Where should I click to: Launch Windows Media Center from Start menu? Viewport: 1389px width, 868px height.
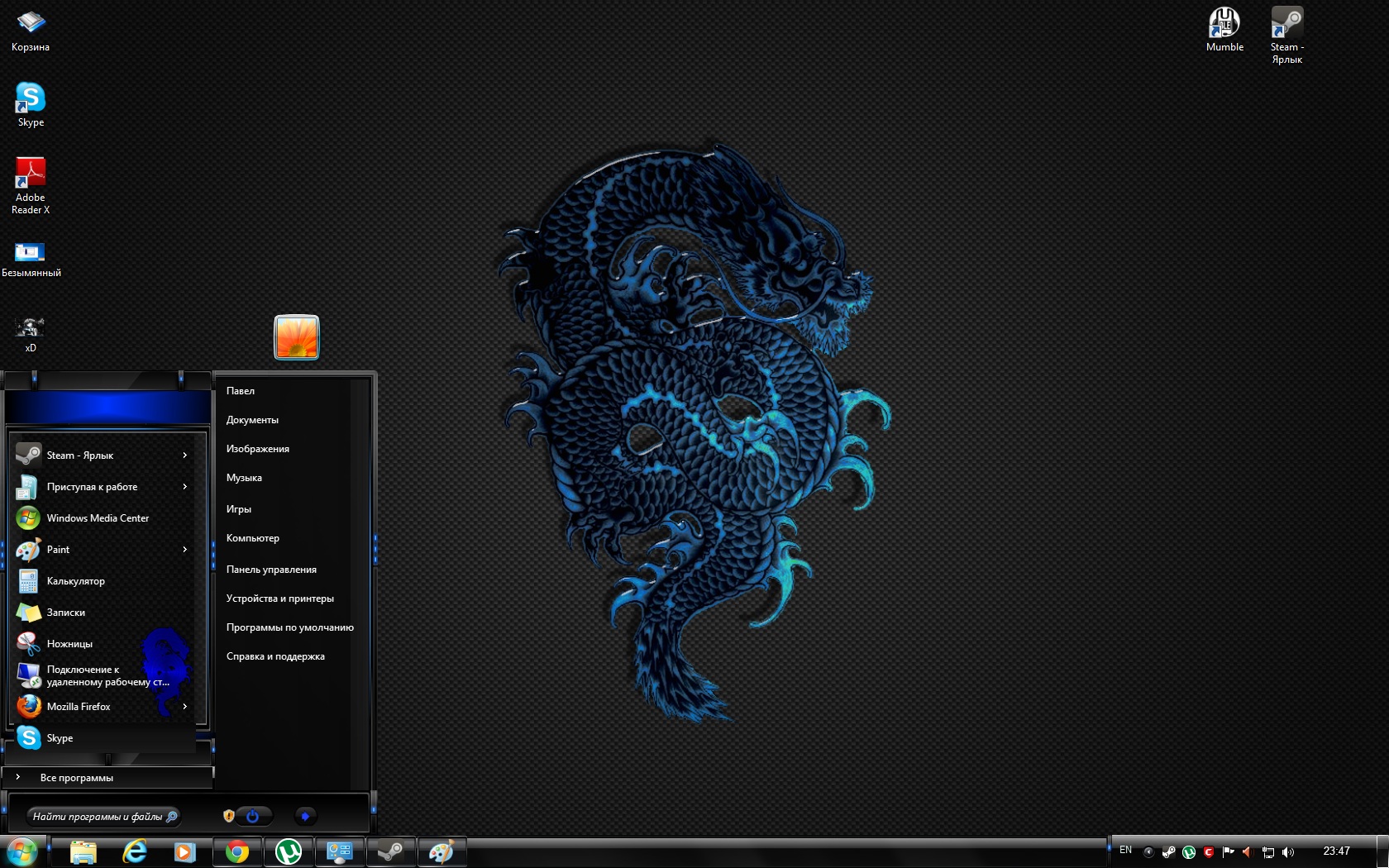click(x=104, y=518)
